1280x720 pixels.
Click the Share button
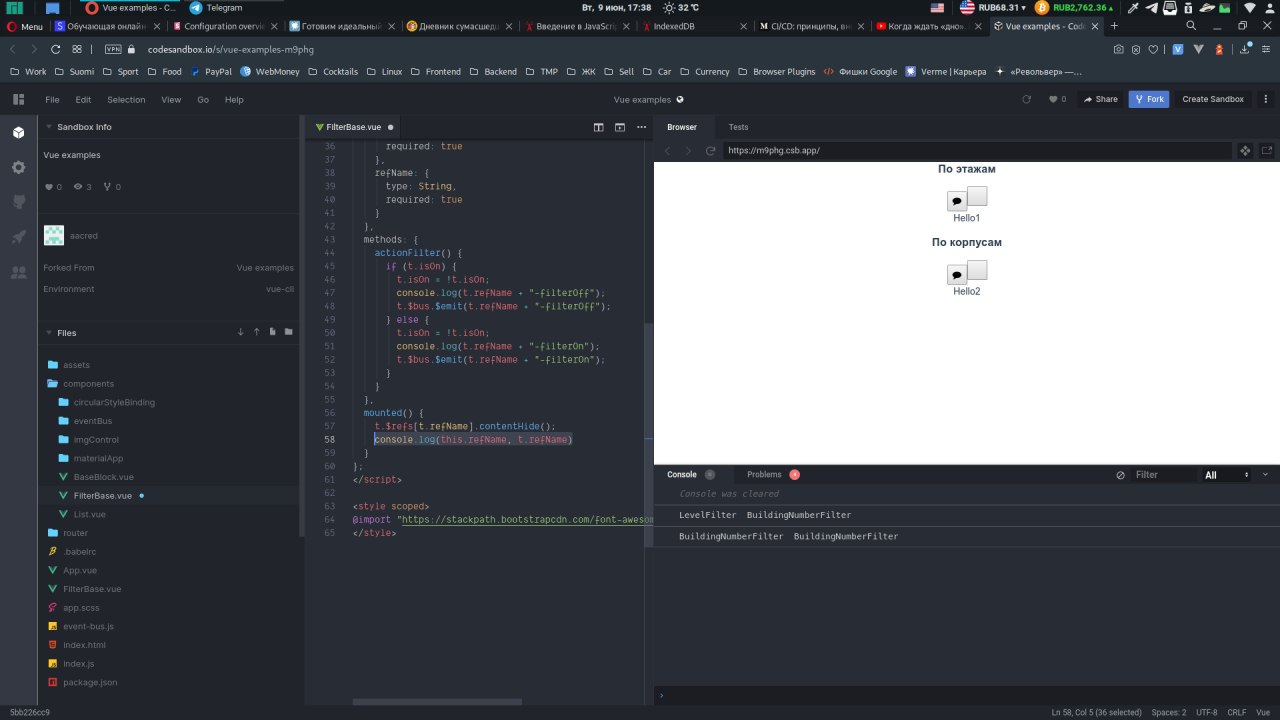coord(1099,99)
